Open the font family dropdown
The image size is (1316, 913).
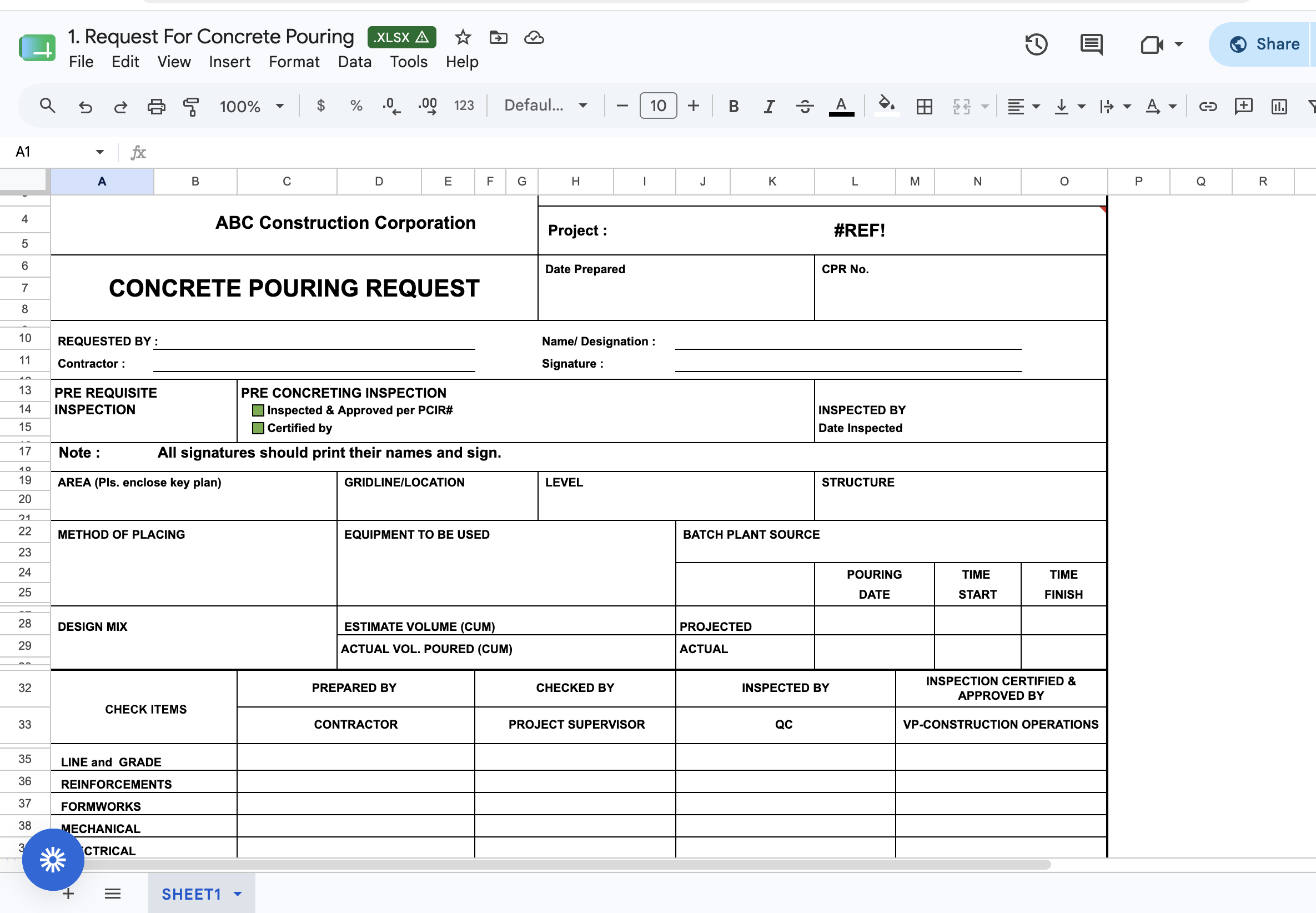pyautogui.click(x=545, y=106)
